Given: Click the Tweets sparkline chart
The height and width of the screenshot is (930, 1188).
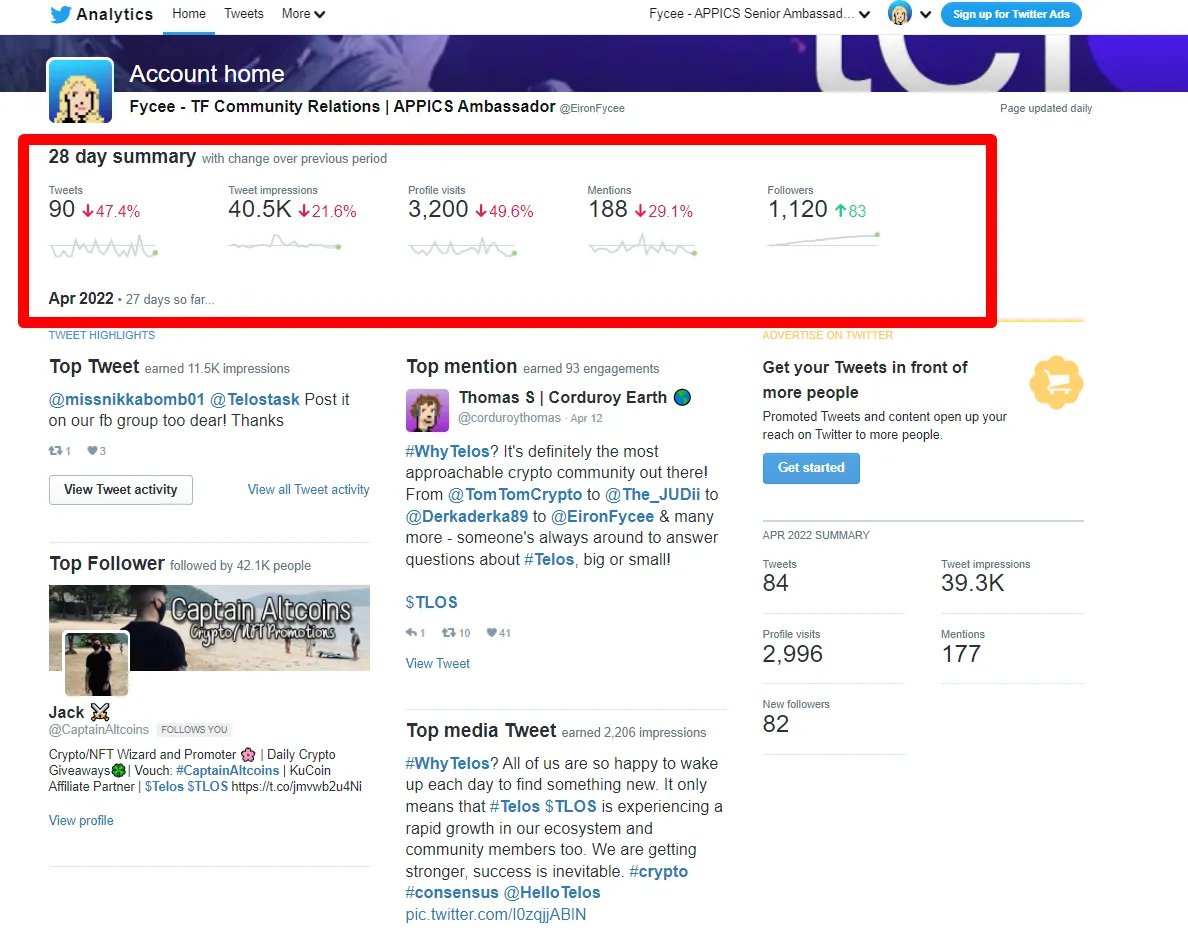Looking at the screenshot, I should coord(103,247).
